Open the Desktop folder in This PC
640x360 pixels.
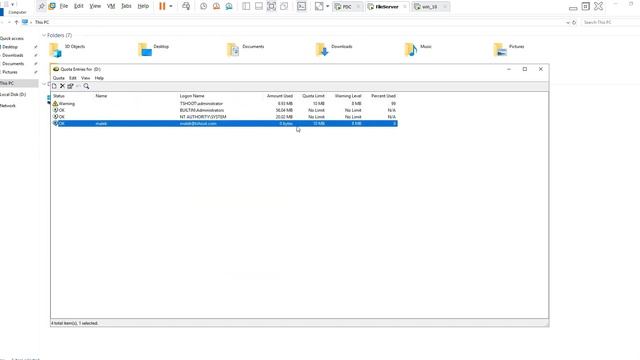pyautogui.click(x=154, y=49)
